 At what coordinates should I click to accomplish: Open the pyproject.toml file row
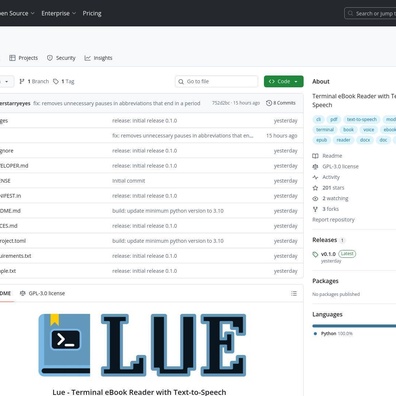(152, 241)
